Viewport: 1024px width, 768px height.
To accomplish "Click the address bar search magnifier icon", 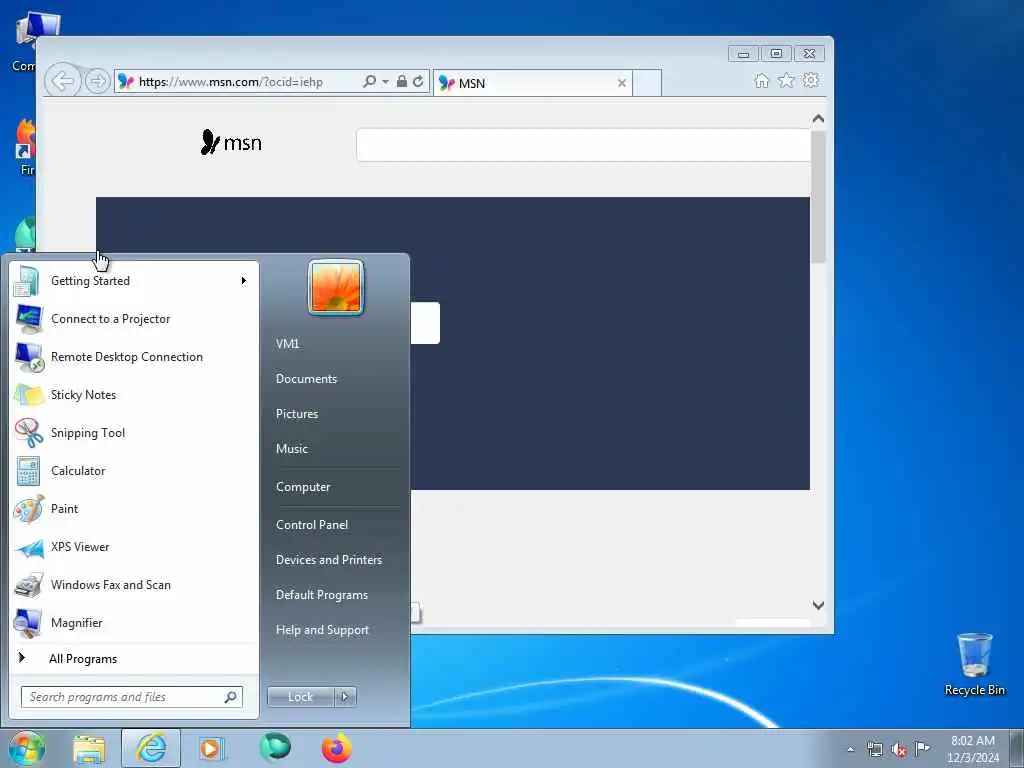I will pyautogui.click(x=369, y=82).
